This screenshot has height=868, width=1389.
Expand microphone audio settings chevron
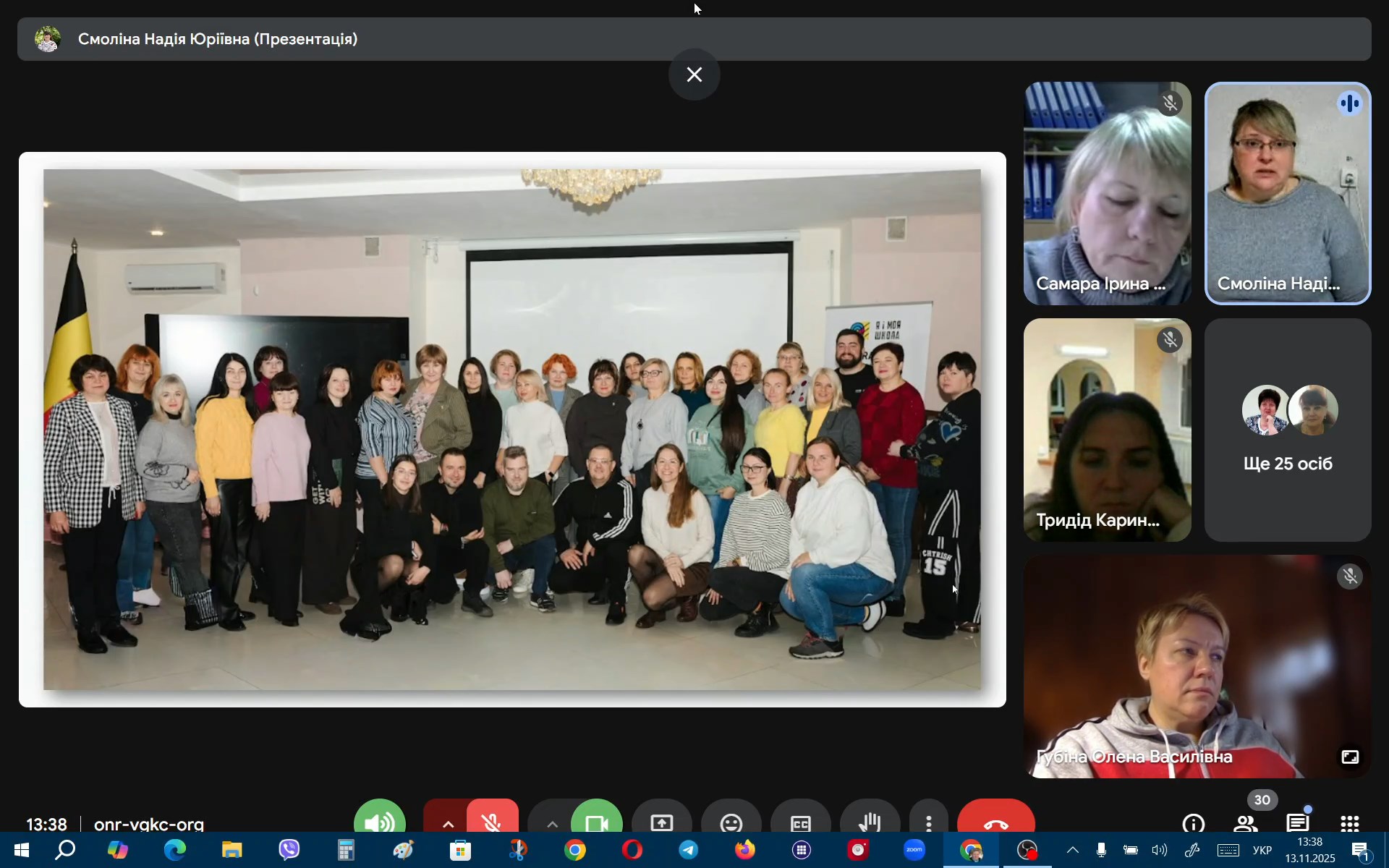(x=448, y=823)
